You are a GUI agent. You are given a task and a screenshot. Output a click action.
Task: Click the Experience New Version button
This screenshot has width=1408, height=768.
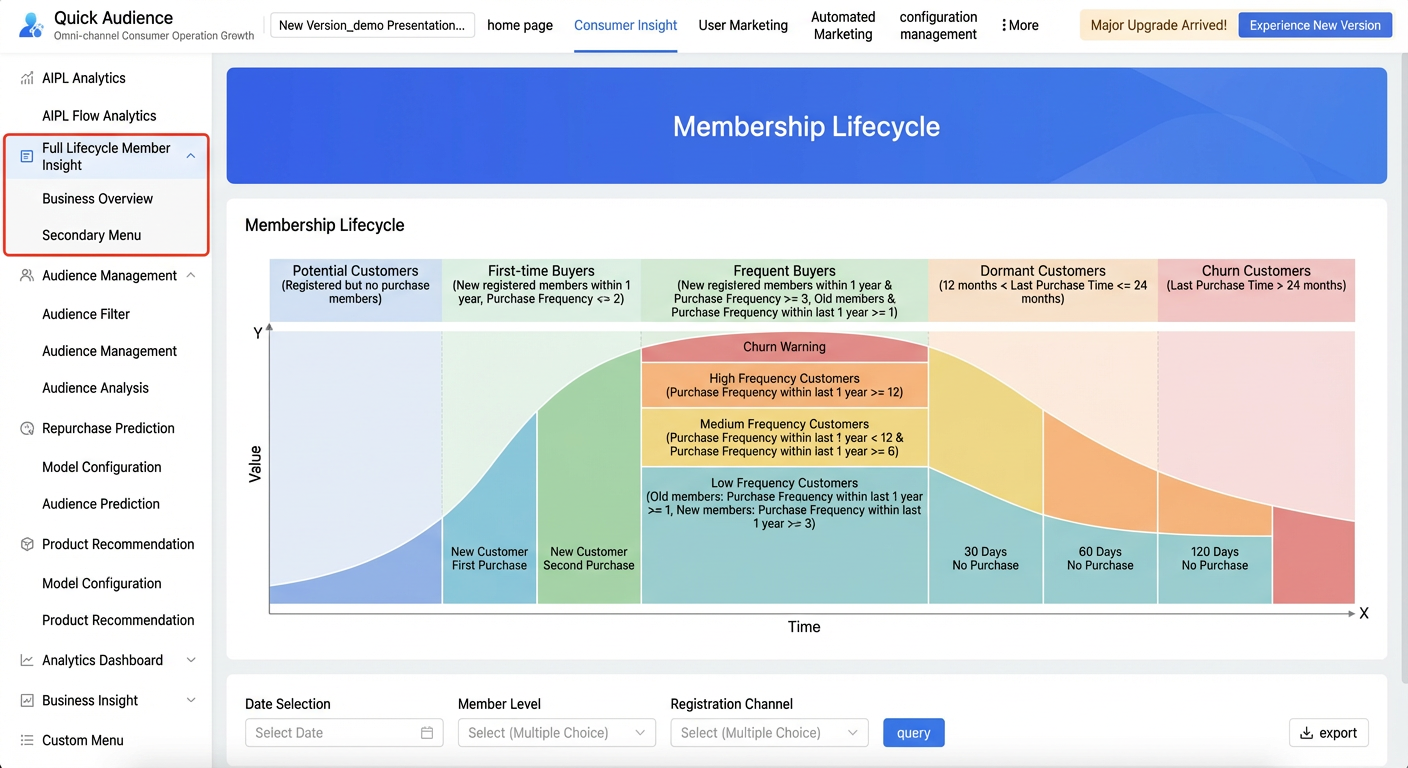pyautogui.click(x=1315, y=25)
